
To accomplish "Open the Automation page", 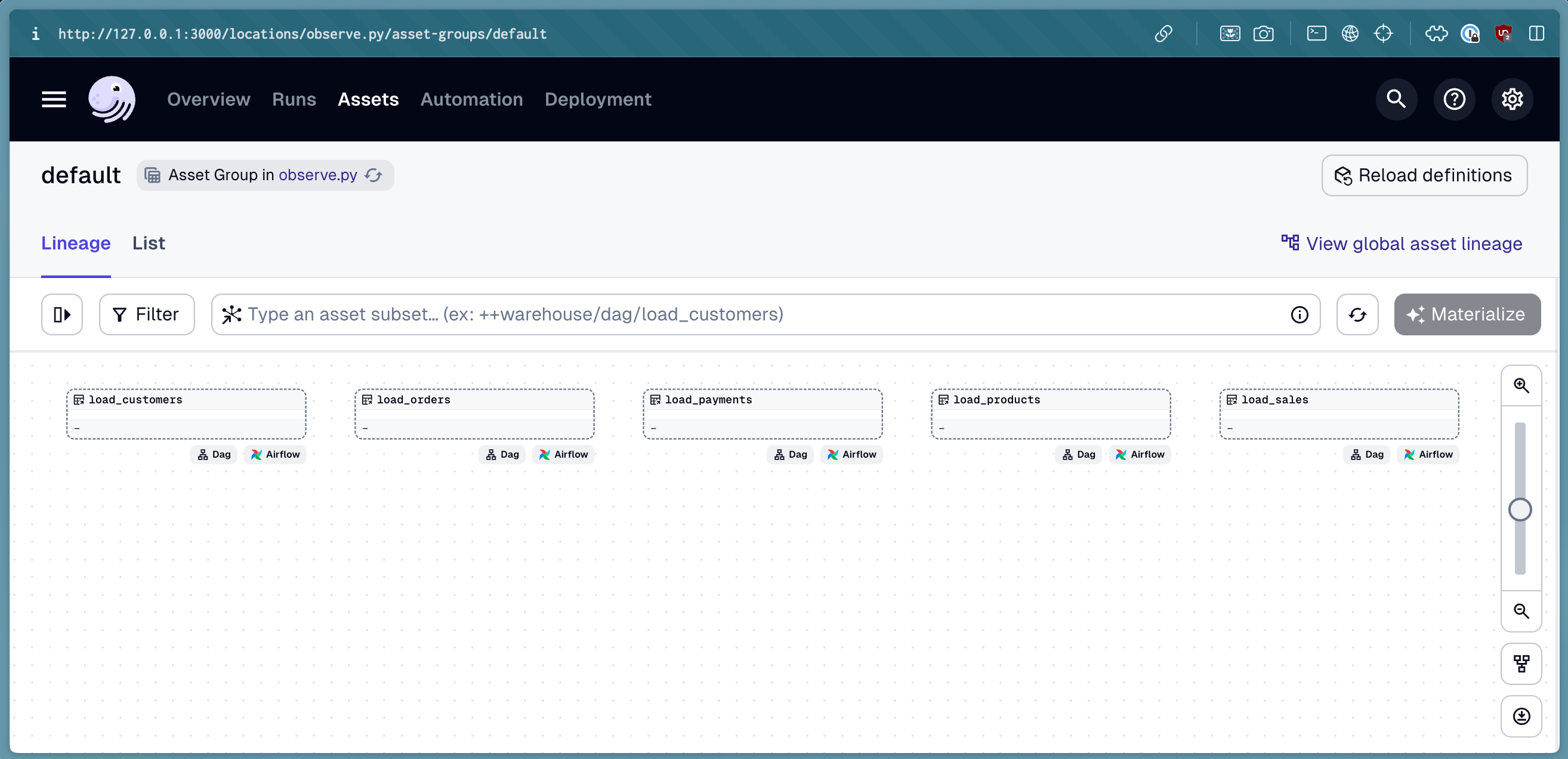I will coord(472,99).
